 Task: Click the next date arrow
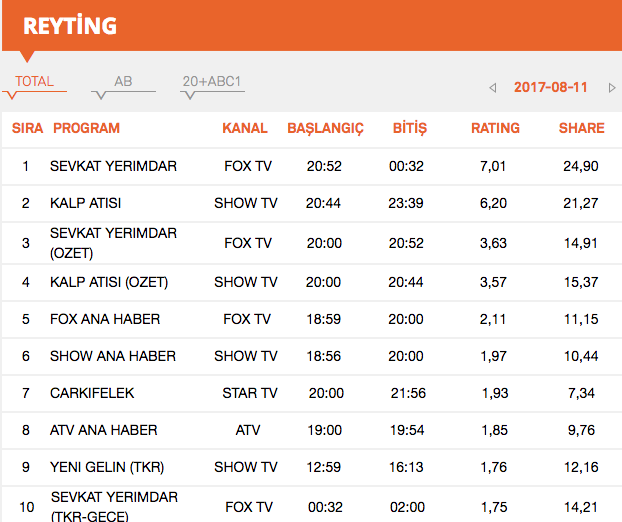pos(611,88)
